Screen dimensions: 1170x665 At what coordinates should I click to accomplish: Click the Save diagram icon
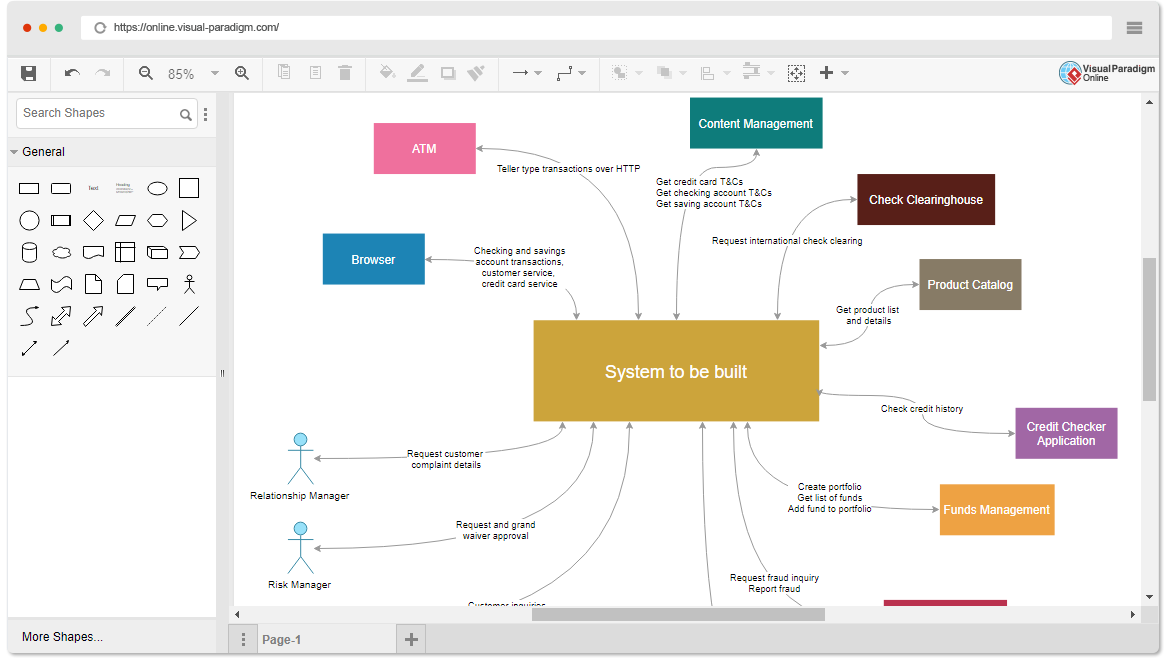pyautogui.click(x=28, y=73)
